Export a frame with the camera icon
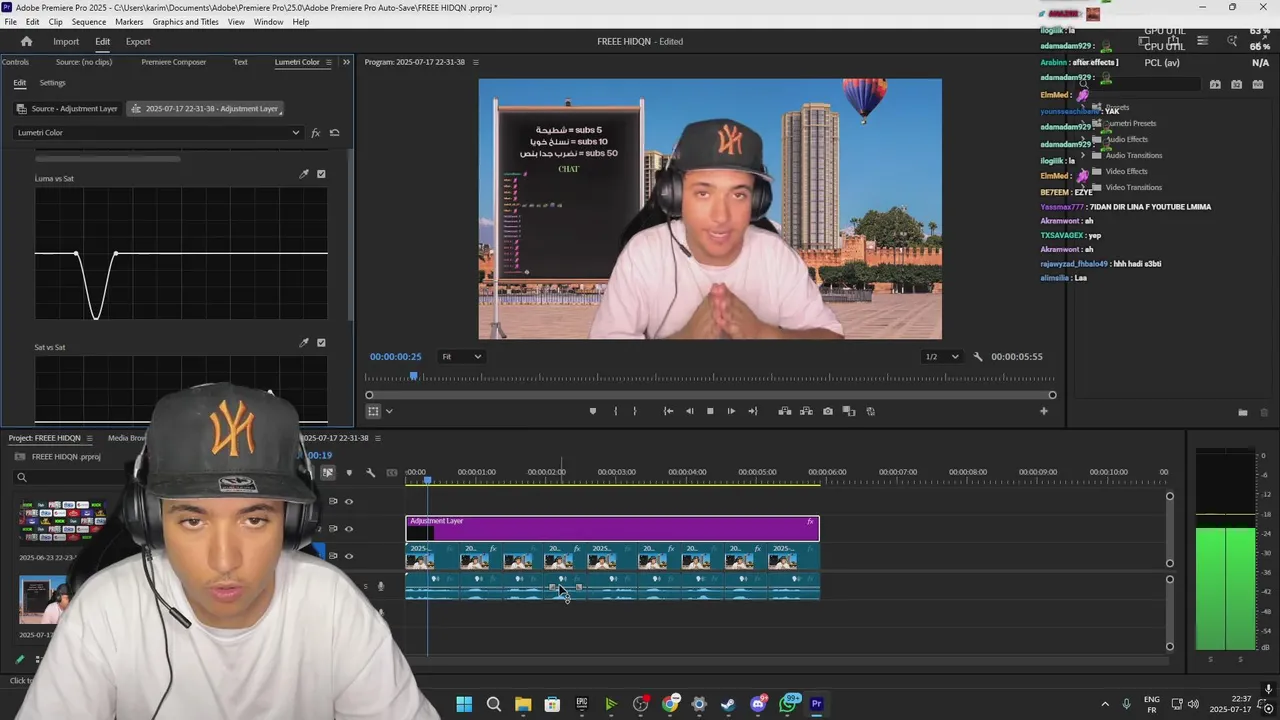 [x=827, y=411]
